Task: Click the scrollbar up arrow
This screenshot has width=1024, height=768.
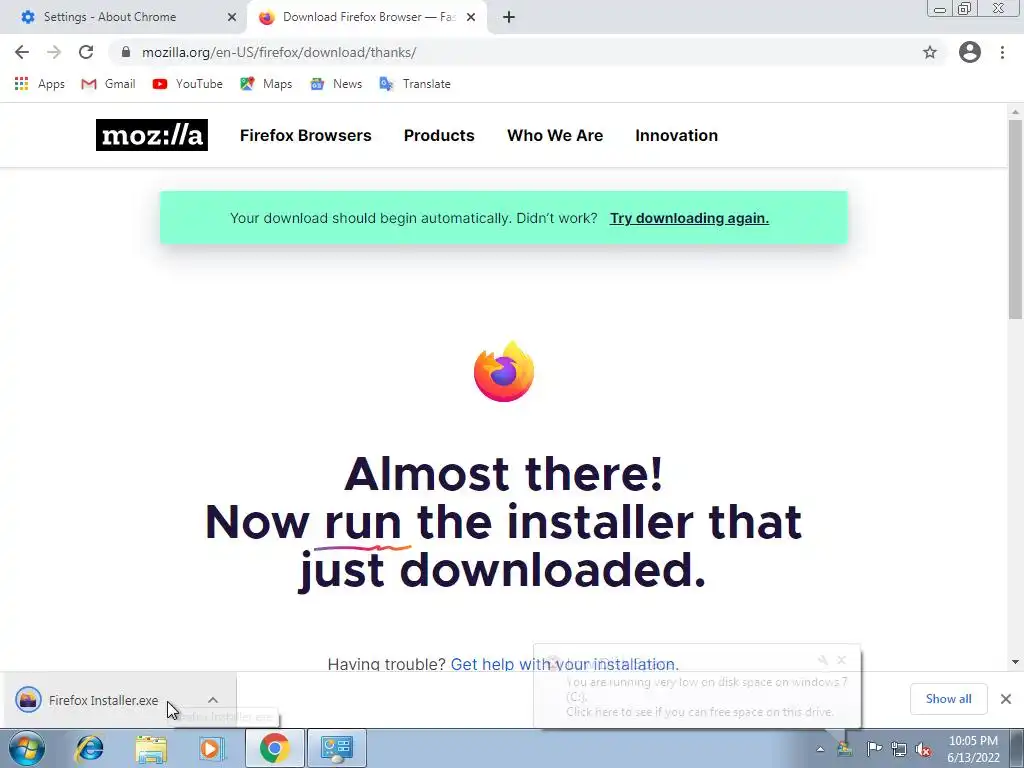Action: (x=1015, y=112)
